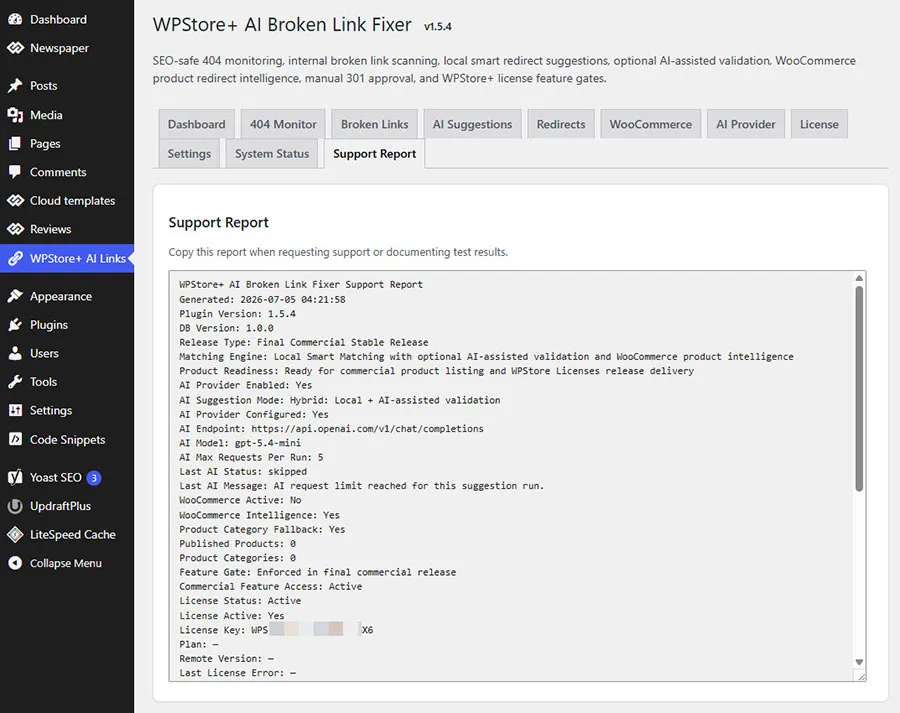
Task: Click the scrollbar up arrow in report box
Action: pos(859,278)
